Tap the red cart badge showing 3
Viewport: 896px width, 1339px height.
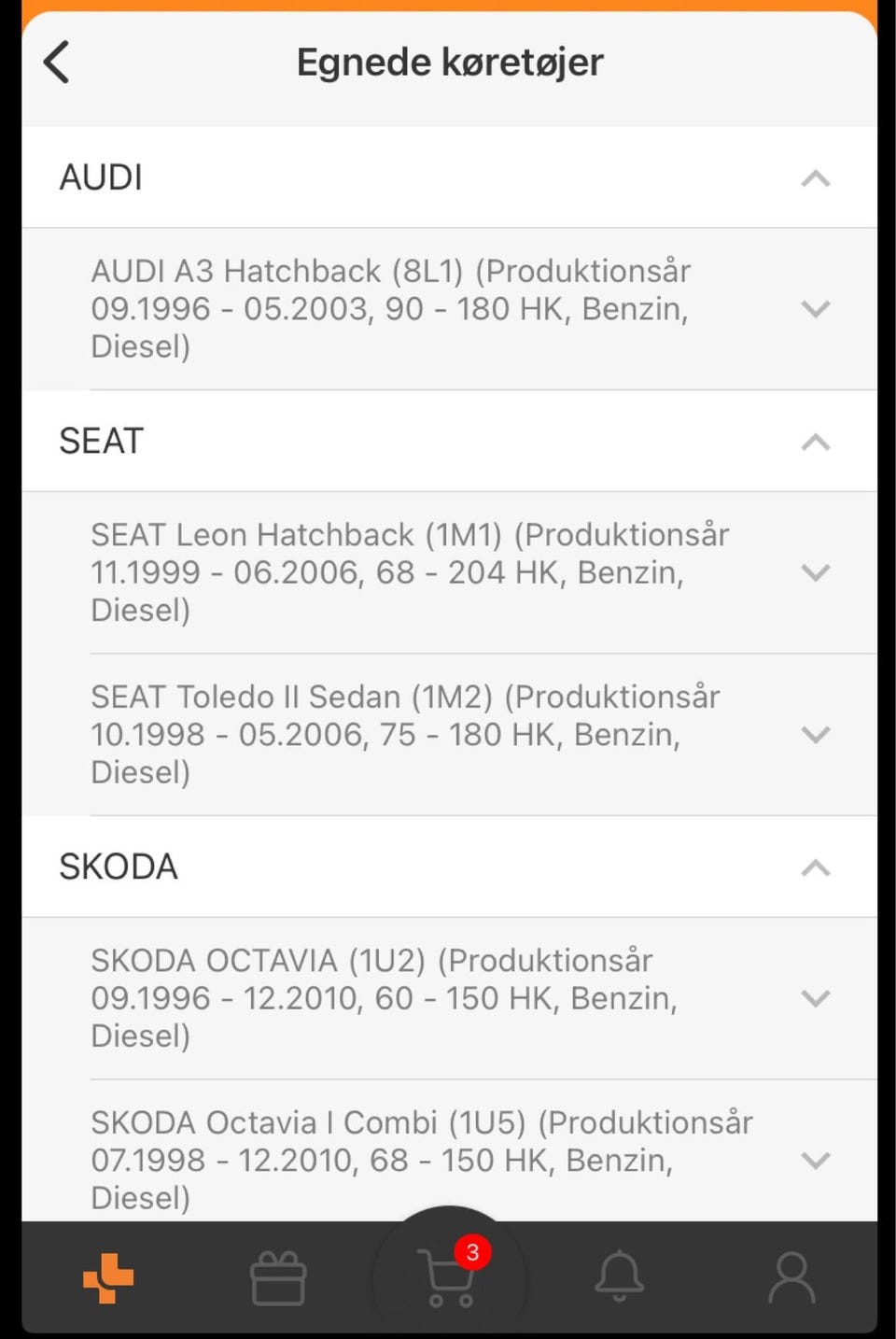tap(472, 1252)
